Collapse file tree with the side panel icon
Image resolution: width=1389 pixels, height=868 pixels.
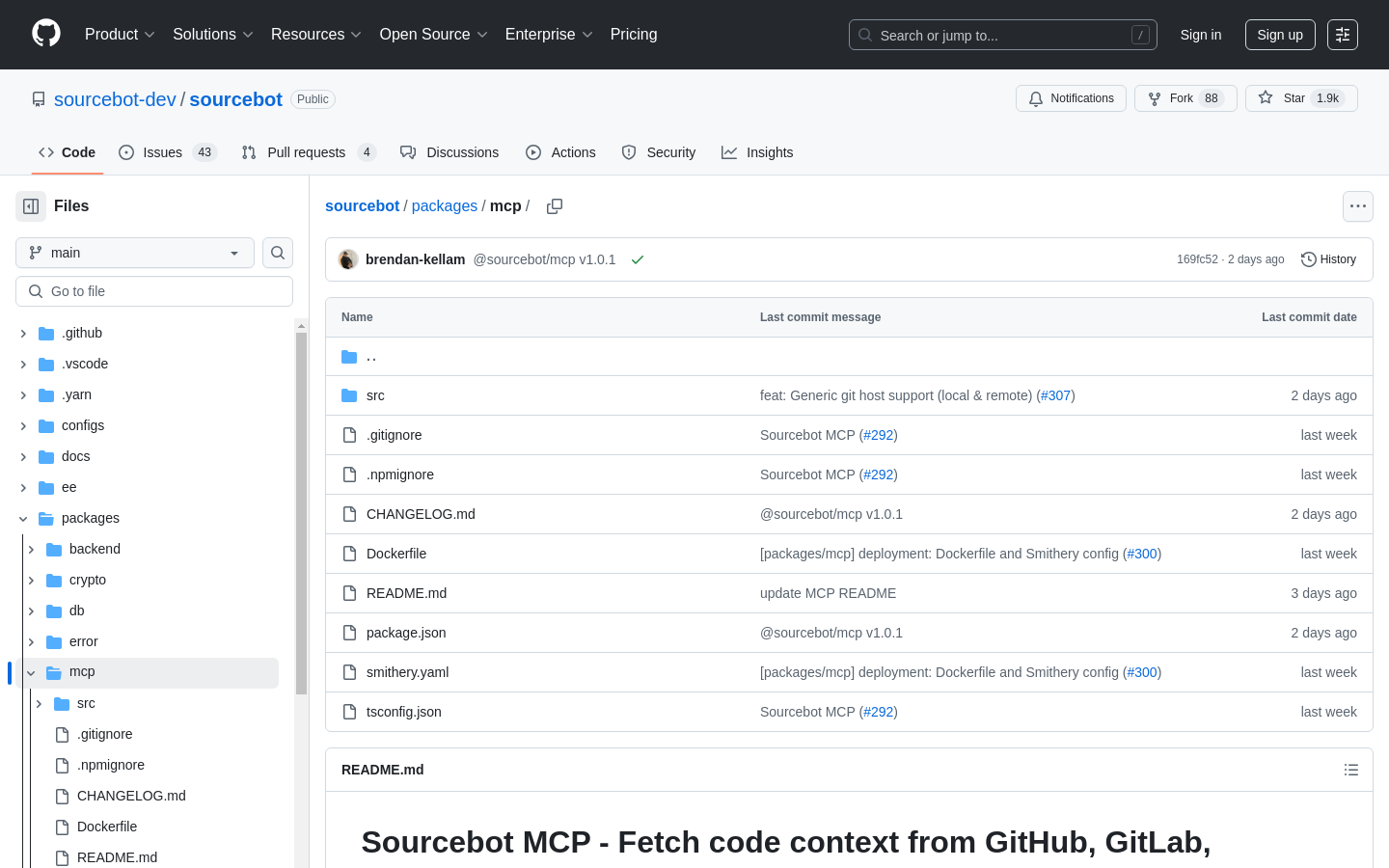31,206
